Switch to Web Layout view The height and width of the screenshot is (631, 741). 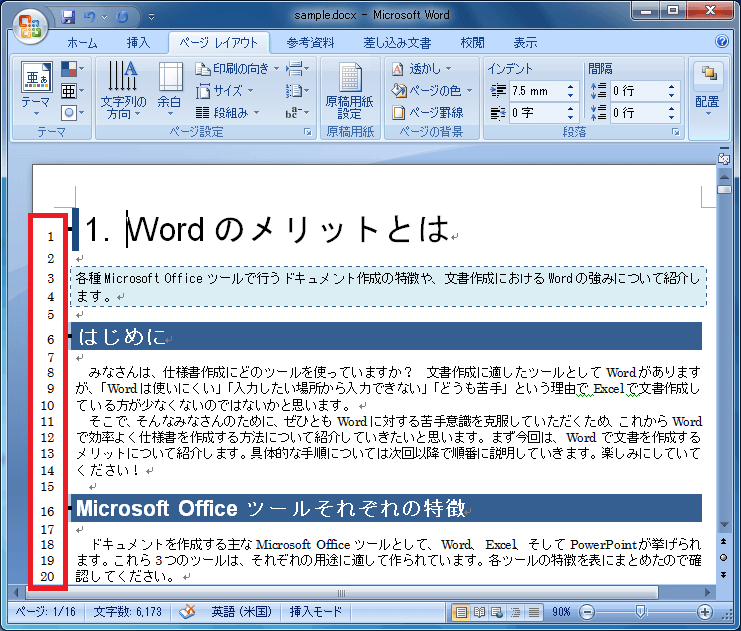[x=497, y=613]
